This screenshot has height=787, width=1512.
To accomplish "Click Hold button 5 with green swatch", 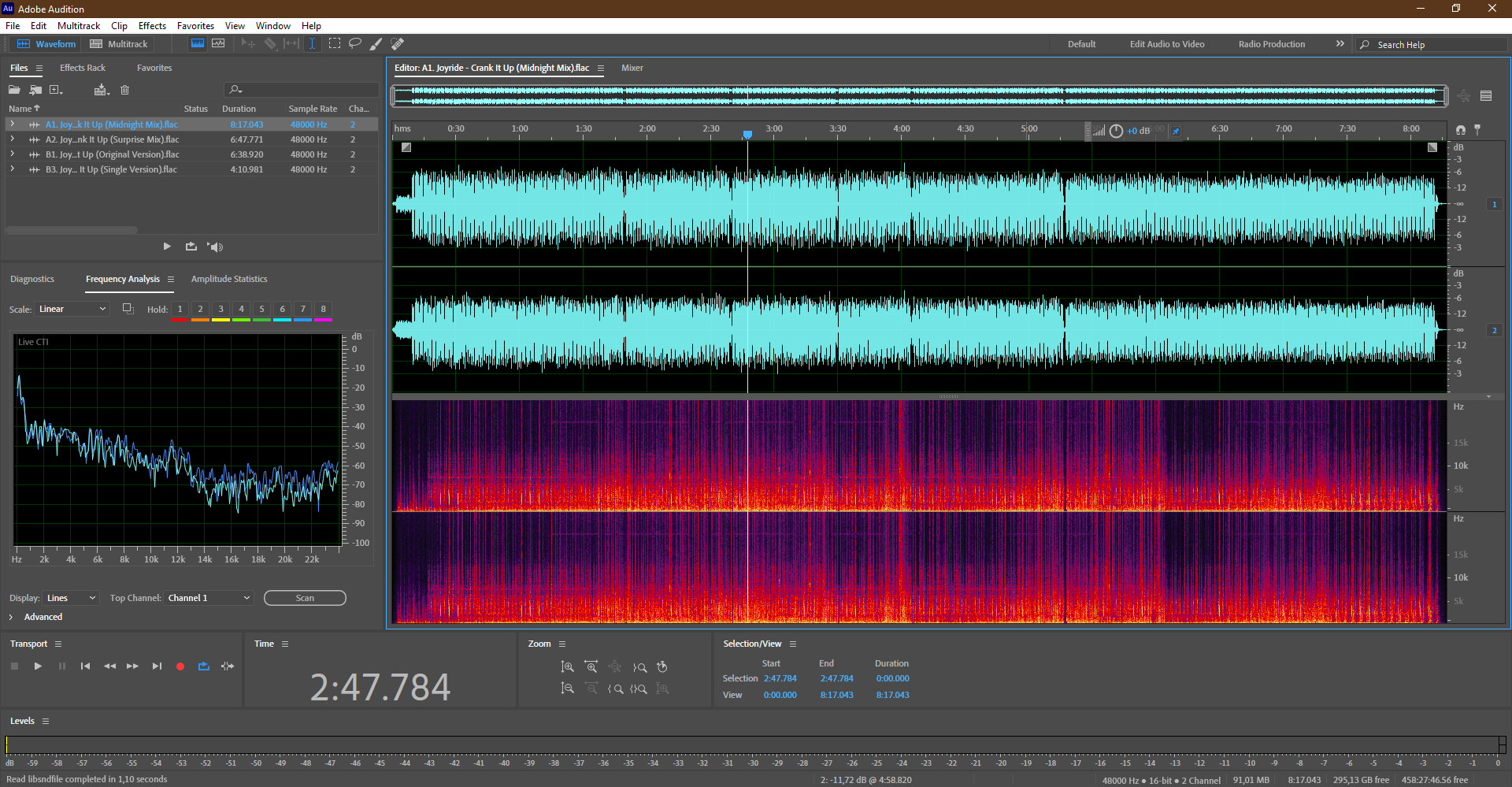I will pos(262,310).
